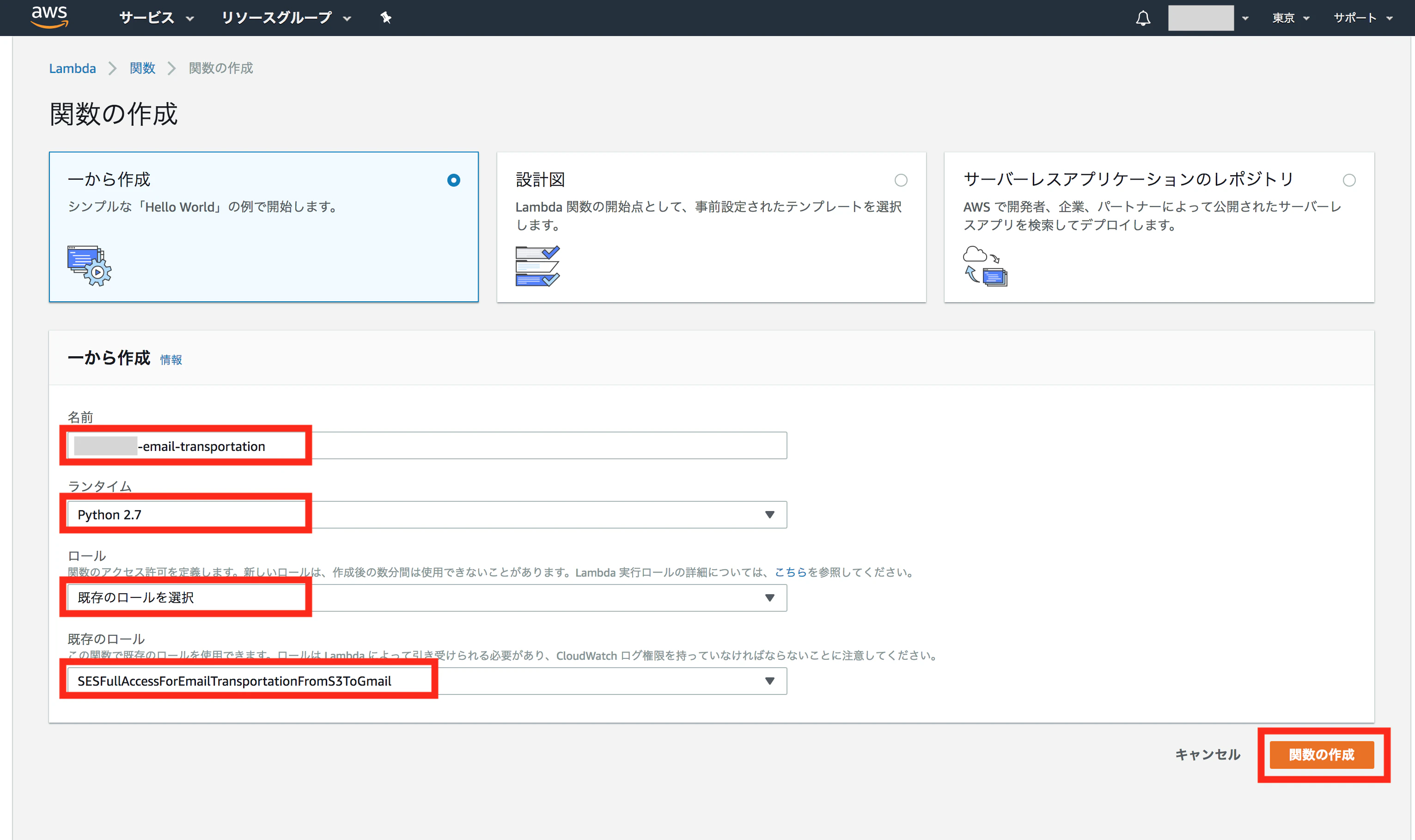Go to Lambda breadcrumb link
This screenshot has width=1415, height=840.
point(73,68)
